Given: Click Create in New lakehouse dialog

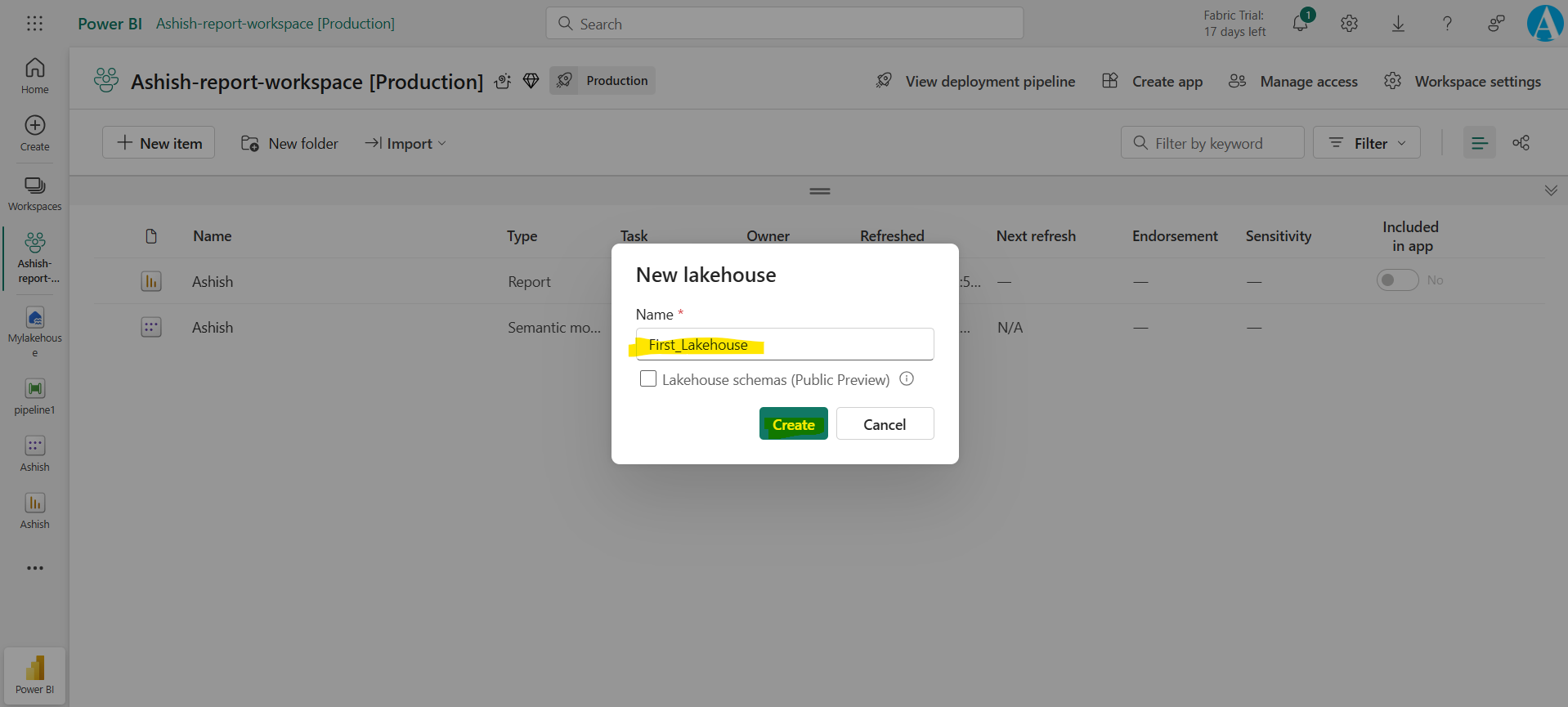Looking at the screenshot, I should click(x=793, y=424).
